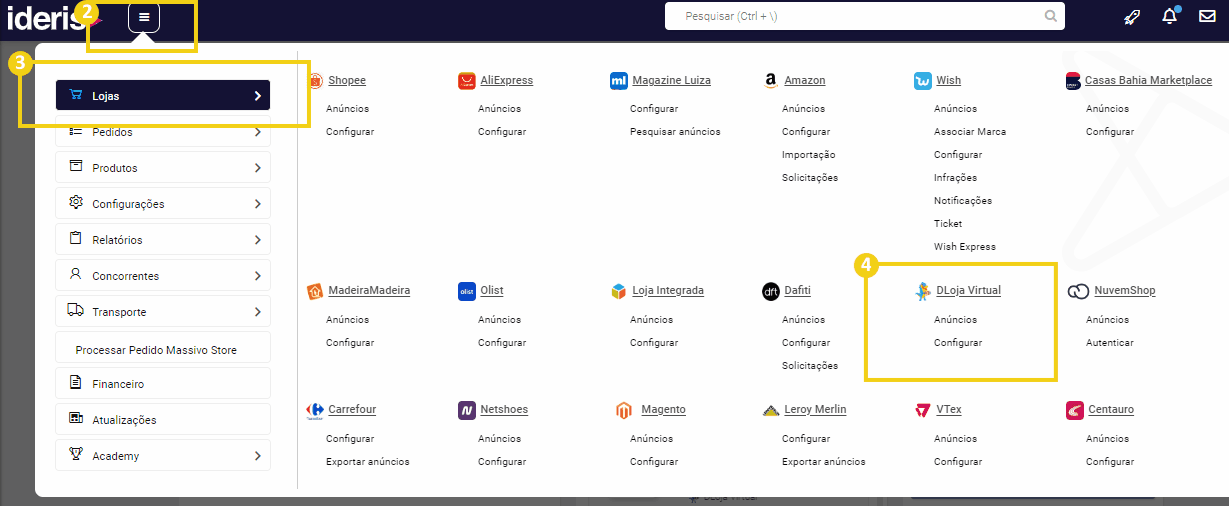
Task: Click the Magento logo icon
Action: coord(623,410)
